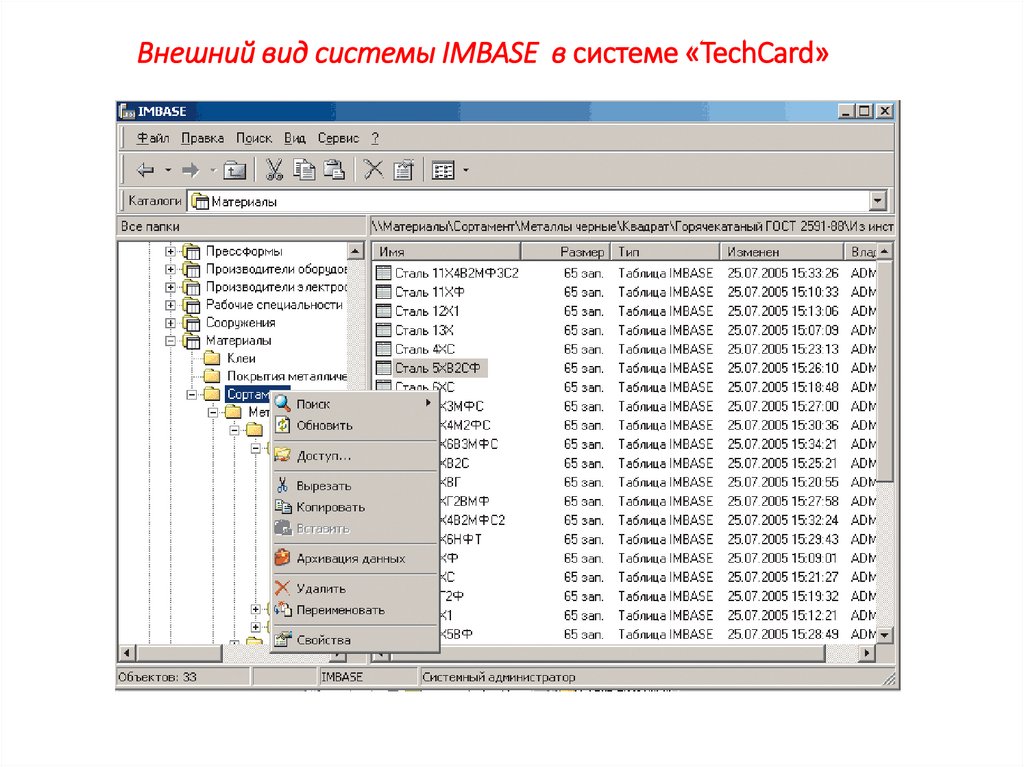Open the Поиск menu in menu bar
This screenshot has width=1024, height=767.
[253, 139]
